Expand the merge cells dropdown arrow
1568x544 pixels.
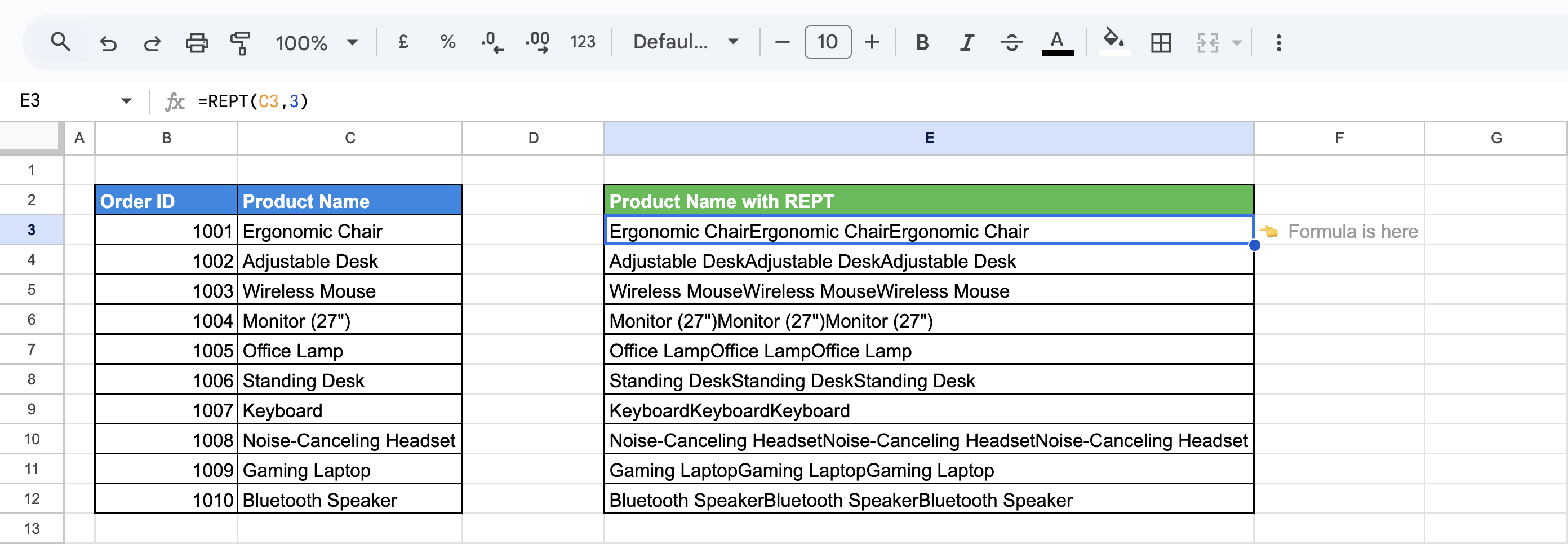click(x=1236, y=43)
